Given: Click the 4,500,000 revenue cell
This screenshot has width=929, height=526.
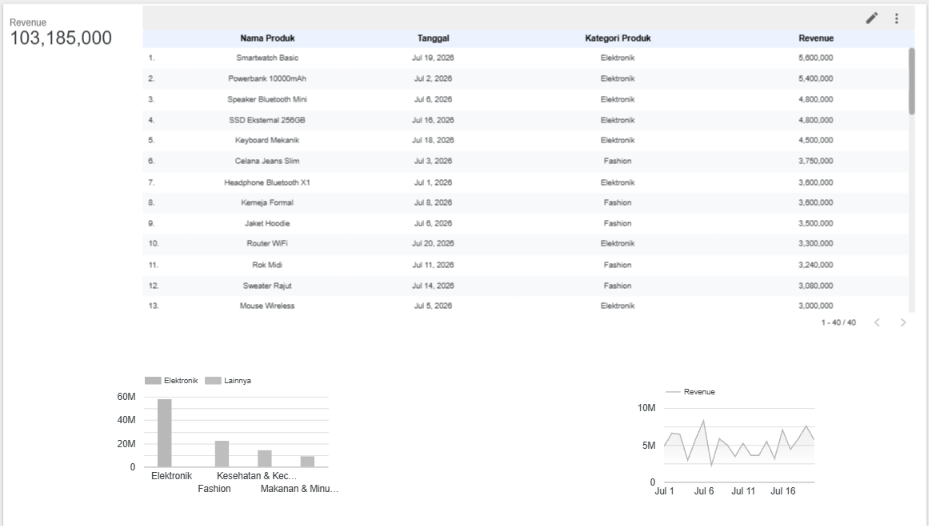Looking at the screenshot, I should [x=816, y=140].
